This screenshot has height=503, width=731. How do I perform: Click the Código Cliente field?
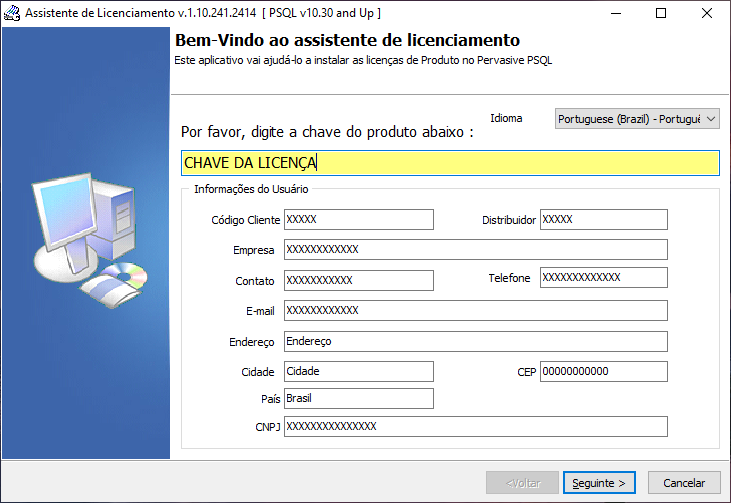click(359, 220)
